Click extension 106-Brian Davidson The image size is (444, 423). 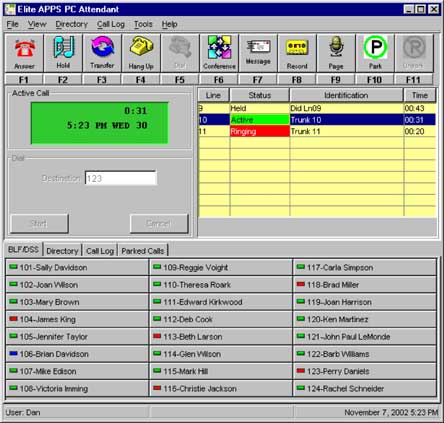click(x=77, y=354)
